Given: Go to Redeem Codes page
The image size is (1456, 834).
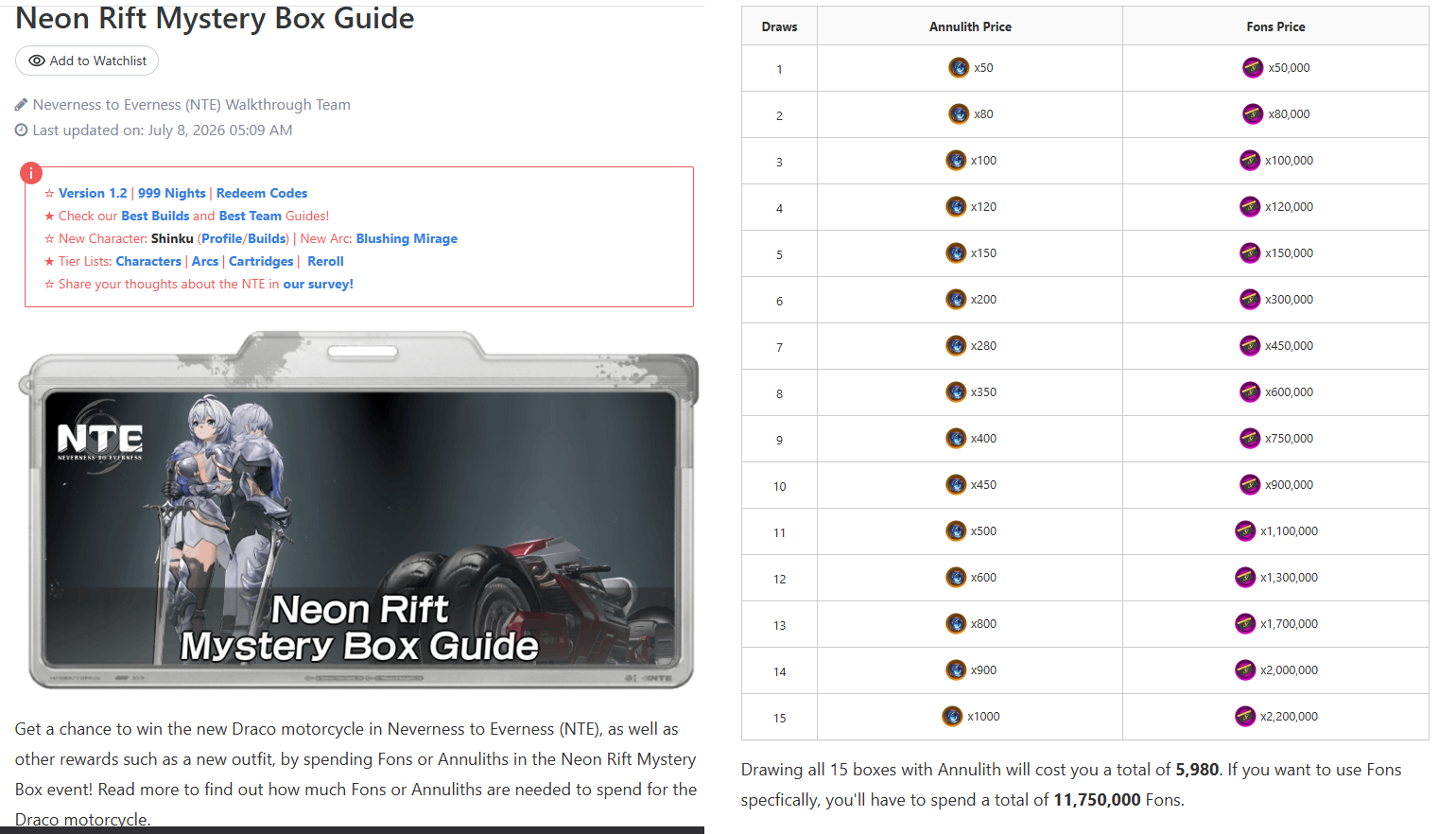Looking at the screenshot, I should click(262, 193).
